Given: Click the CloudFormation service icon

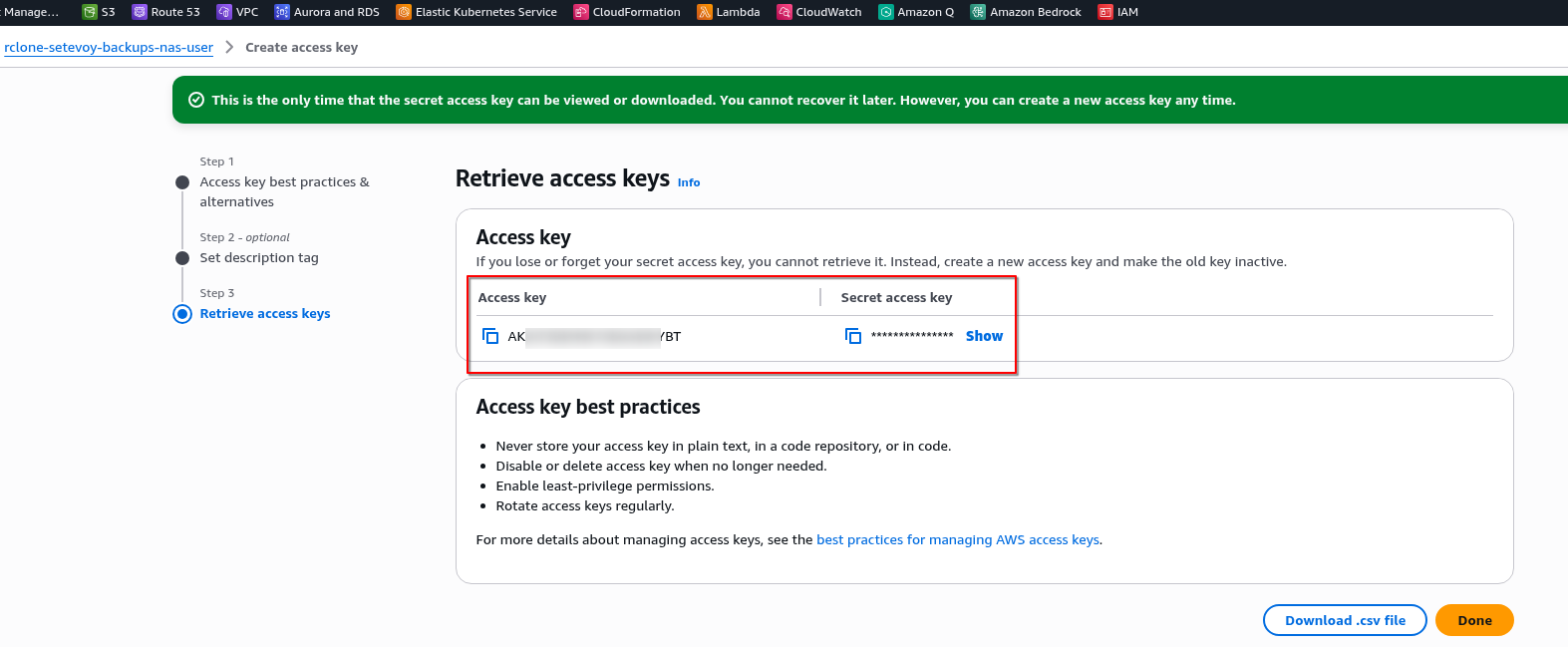Looking at the screenshot, I should pos(581,12).
